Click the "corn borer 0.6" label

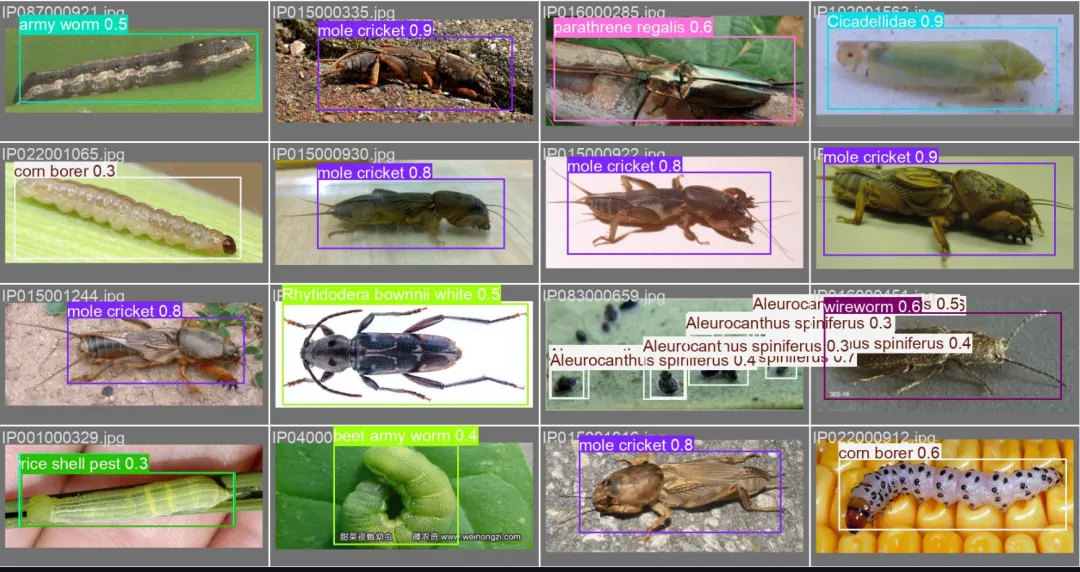pos(889,453)
